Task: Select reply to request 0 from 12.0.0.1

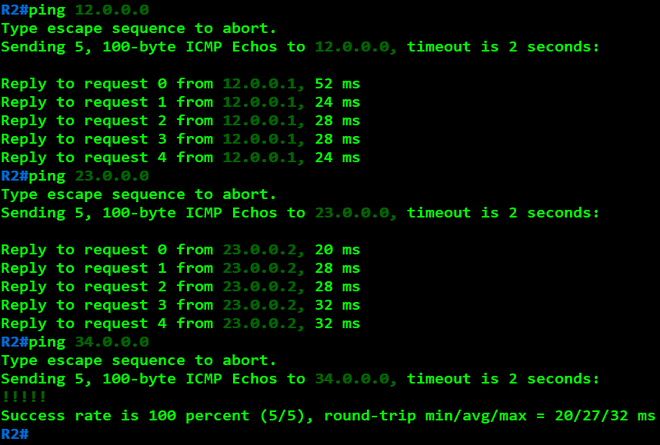Action: click(x=180, y=84)
